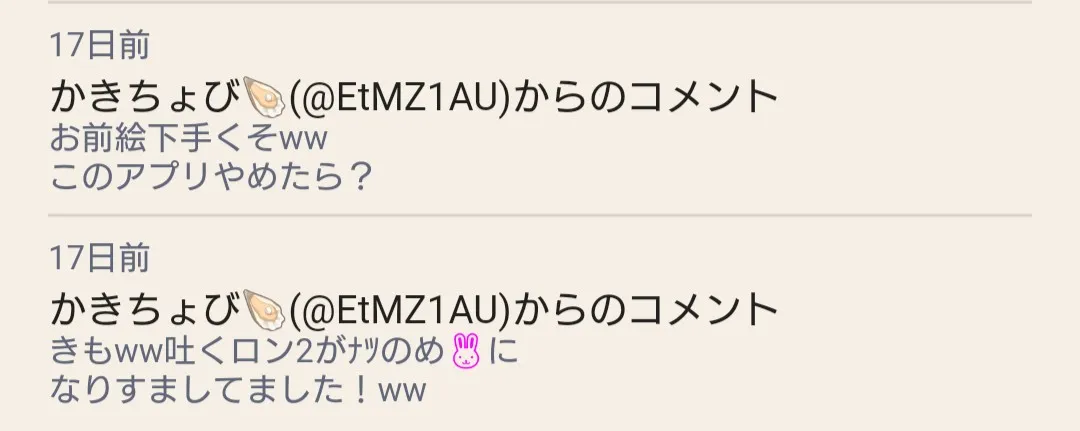Tap the second かきちょび username
The height and width of the screenshot is (431, 1080).
click(146, 310)
